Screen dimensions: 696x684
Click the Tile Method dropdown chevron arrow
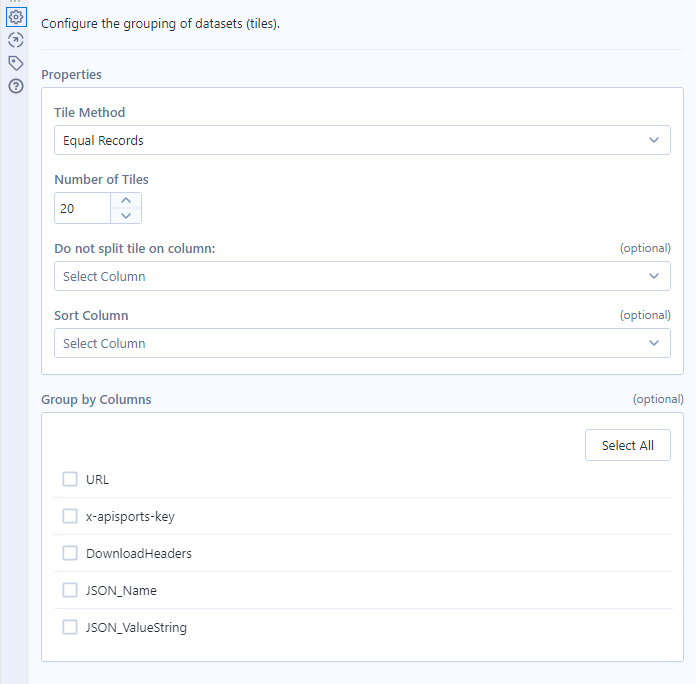[x=654, y=140]
